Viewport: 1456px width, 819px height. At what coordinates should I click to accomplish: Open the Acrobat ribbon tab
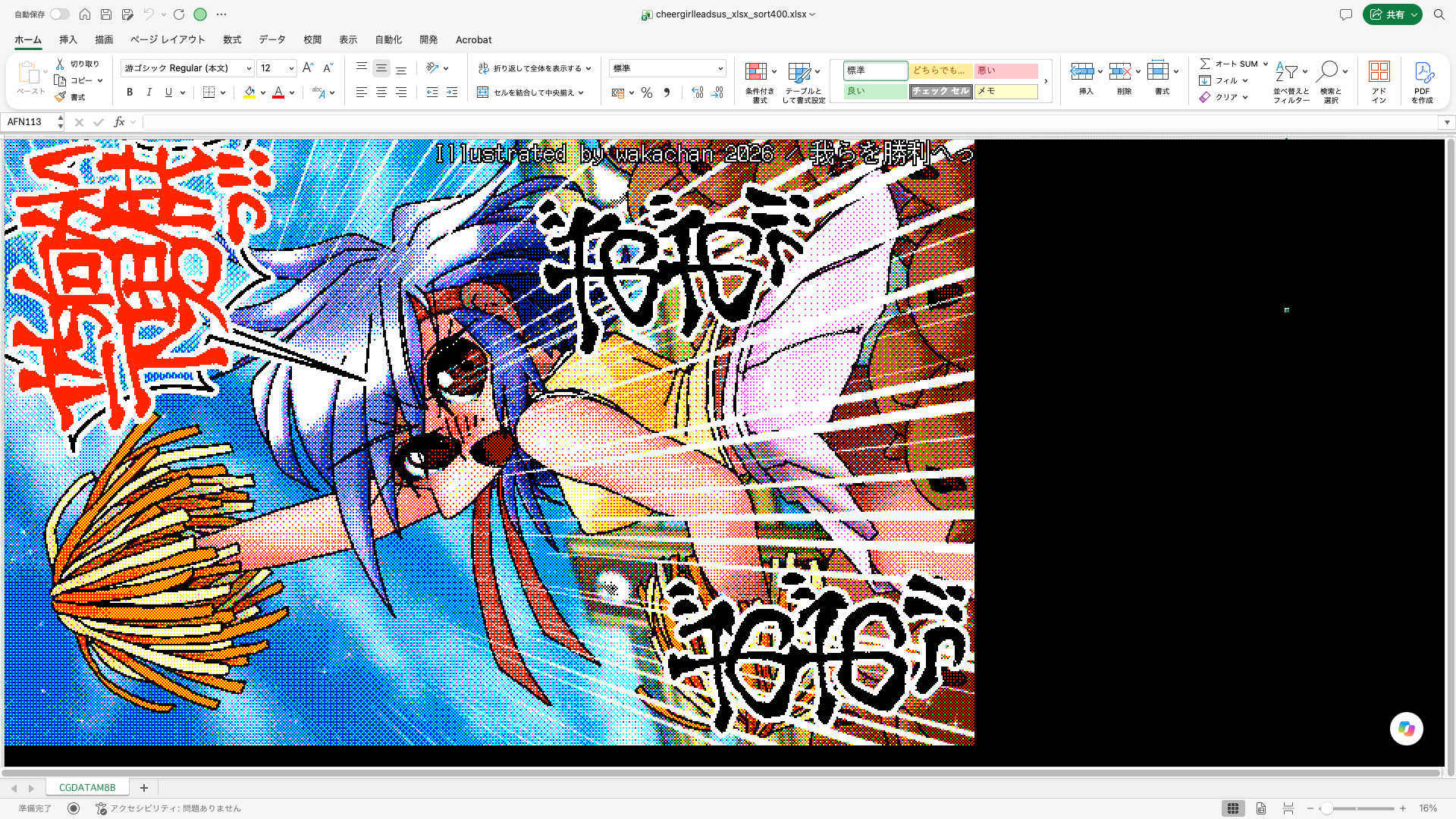(x=473, y=39)
